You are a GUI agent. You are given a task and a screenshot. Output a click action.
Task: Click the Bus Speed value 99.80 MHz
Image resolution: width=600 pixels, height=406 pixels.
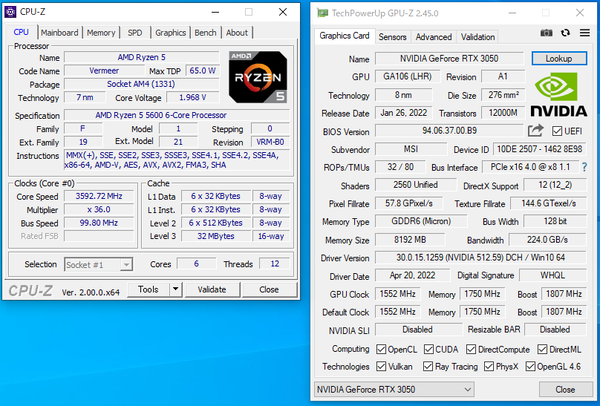(99, 223)
